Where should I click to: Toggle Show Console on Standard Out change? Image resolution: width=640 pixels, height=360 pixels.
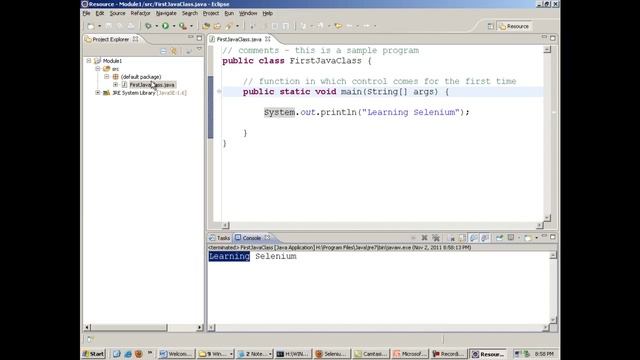(x=474, y=238)
